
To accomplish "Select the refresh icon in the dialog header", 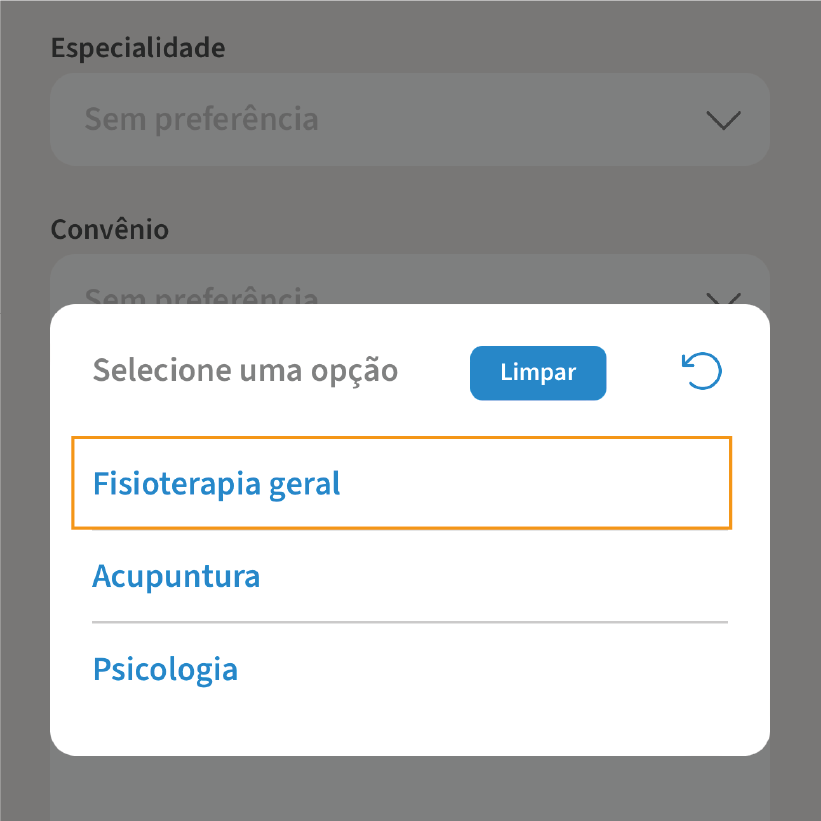I will 701,371.
